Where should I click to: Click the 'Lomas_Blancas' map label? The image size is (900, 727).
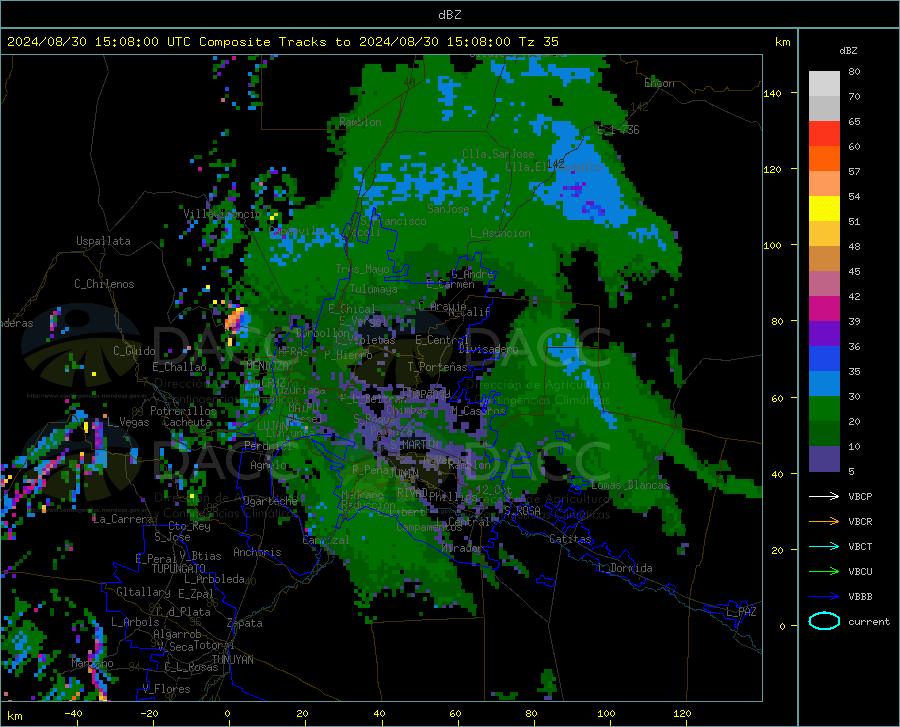[630, 485]
